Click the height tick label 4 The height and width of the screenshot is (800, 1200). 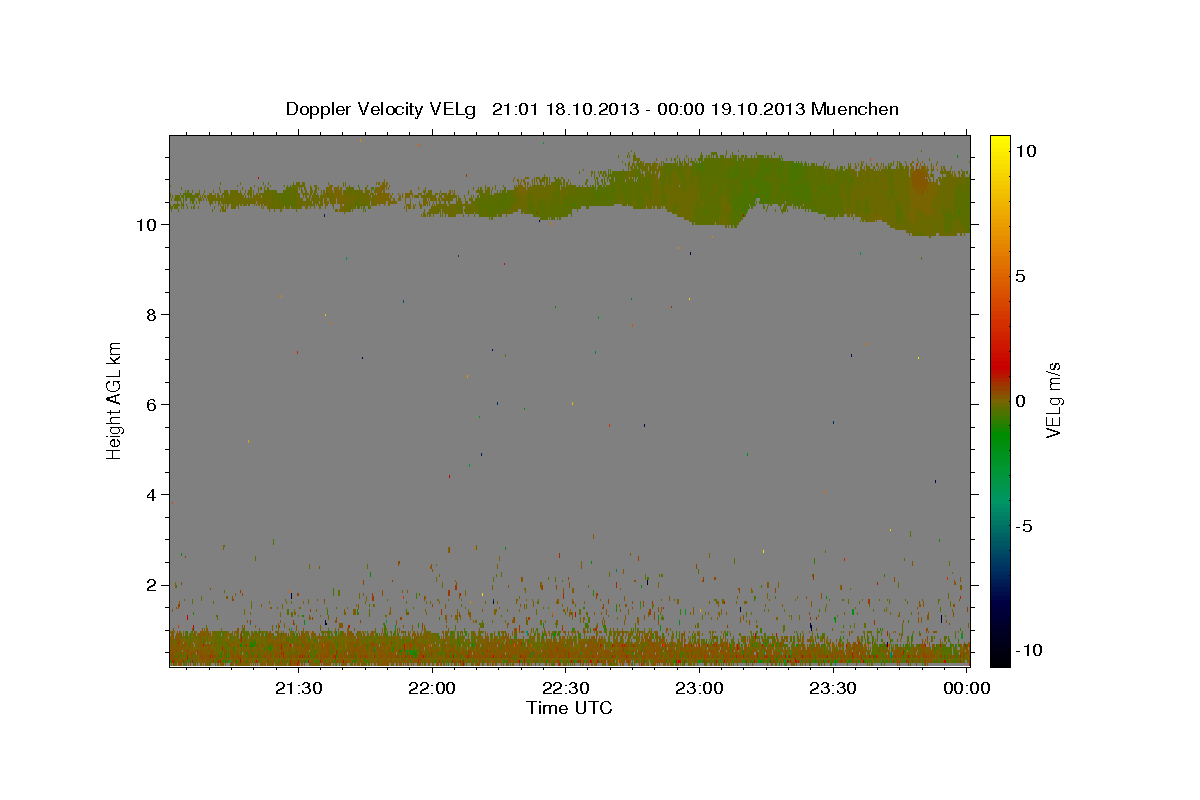coord(152,495)
